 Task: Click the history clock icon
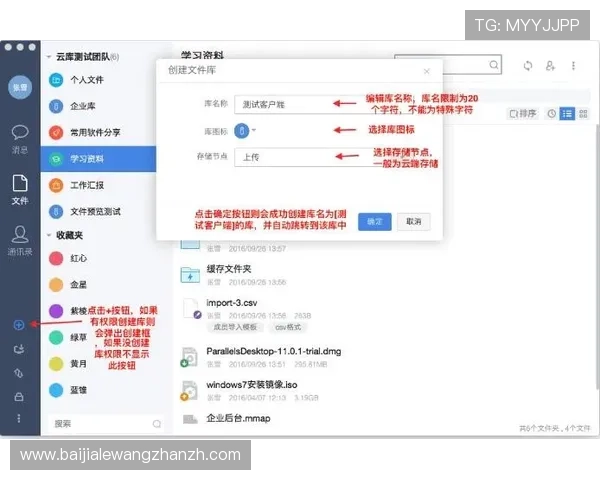[x=551, y=114]
